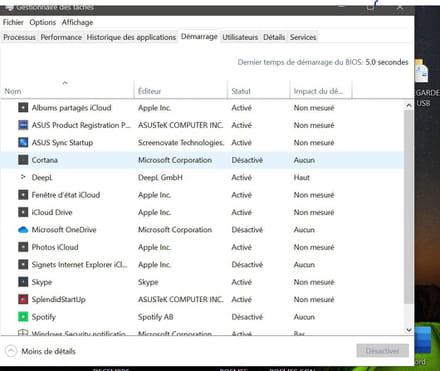Select the Spotify entry name
Image resolution: width=440 pixels, height=371 pixels.
coord(44,317)
